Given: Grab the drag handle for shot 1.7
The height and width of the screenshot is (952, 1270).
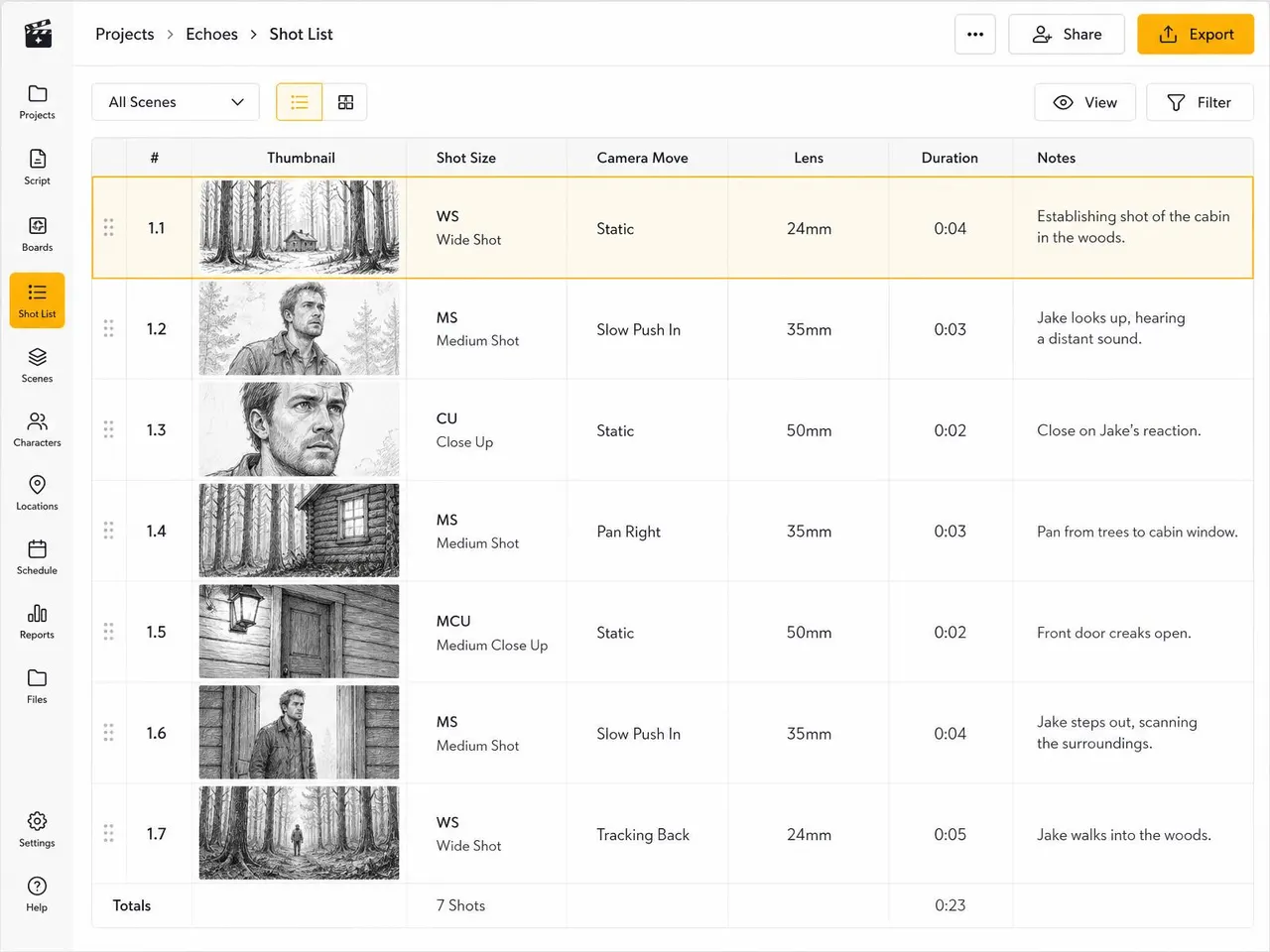Looking at the screenshot, I should (109, 833).
